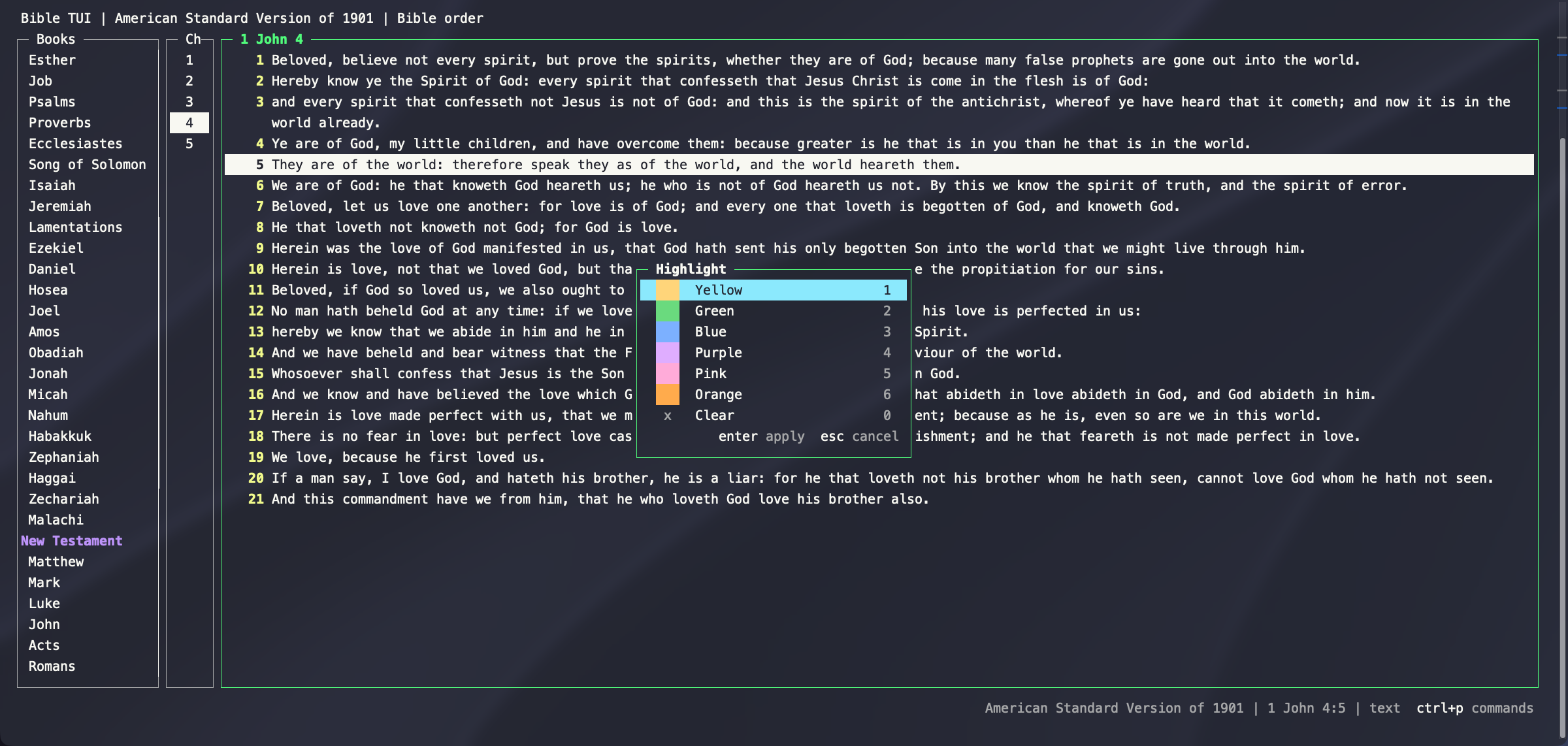
Task: Click the x icon beside Clear
Action: [667, 415]
